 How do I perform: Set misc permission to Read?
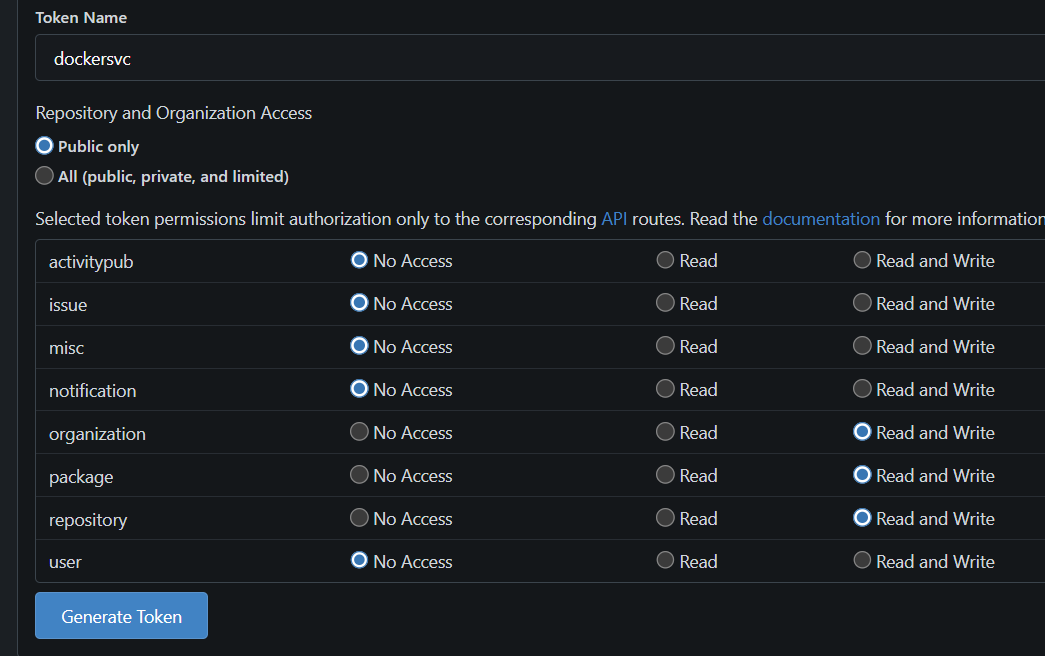click(x=665, y=346)
